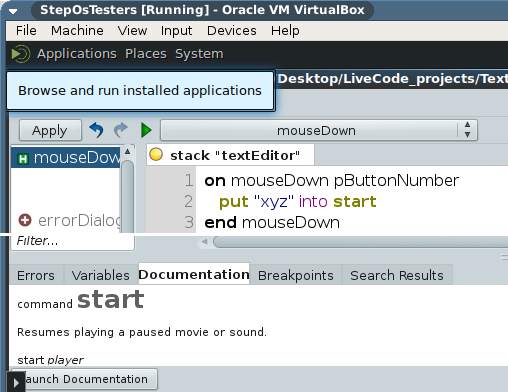Click the yellow circle on textEditor tab
The height and width of the screenshot is (392, 508).
[156, 155]
